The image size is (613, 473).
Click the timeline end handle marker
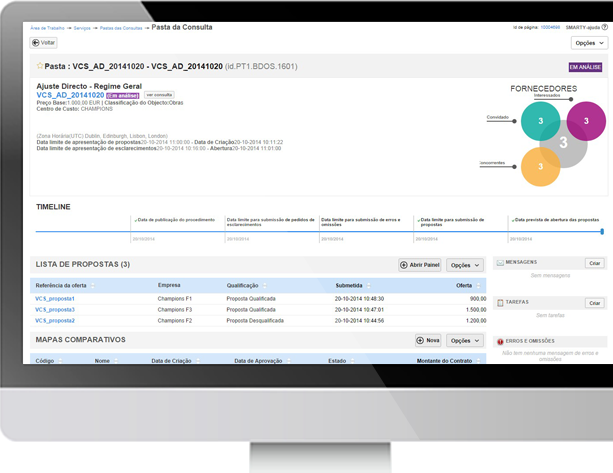click(x=602, y=231)
